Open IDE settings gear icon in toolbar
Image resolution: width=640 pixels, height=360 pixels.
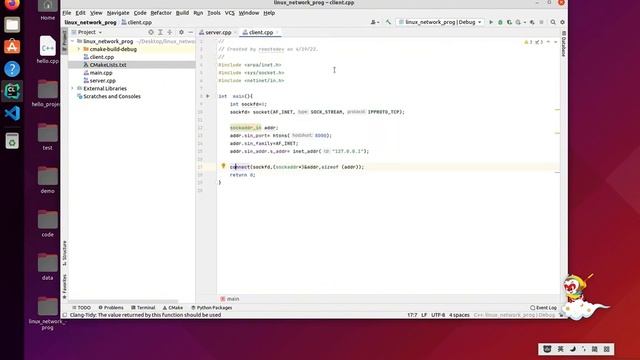coord(562,22)
